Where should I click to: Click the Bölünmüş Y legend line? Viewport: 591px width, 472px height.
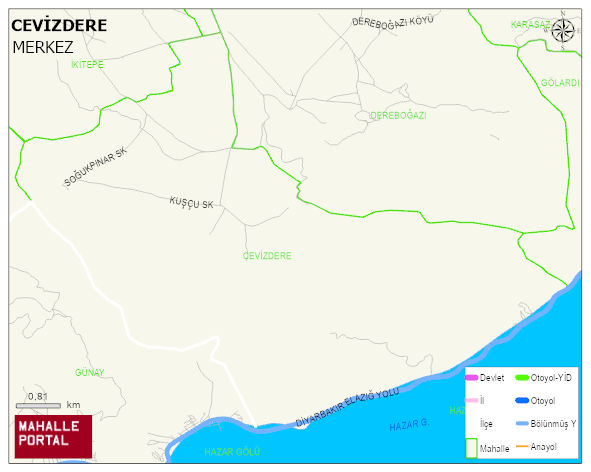coord(522,423)
